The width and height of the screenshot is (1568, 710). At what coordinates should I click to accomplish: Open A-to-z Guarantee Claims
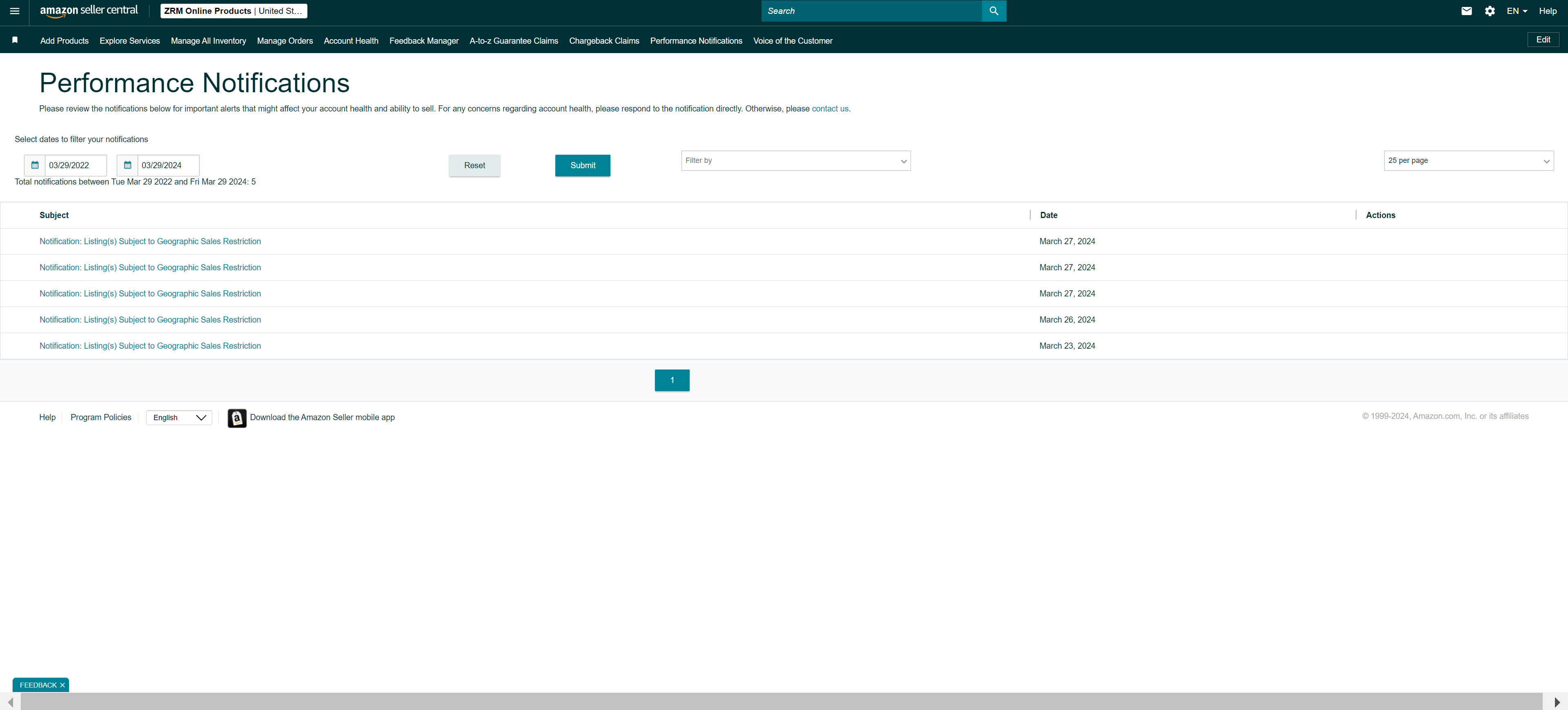tap(514, 41)
